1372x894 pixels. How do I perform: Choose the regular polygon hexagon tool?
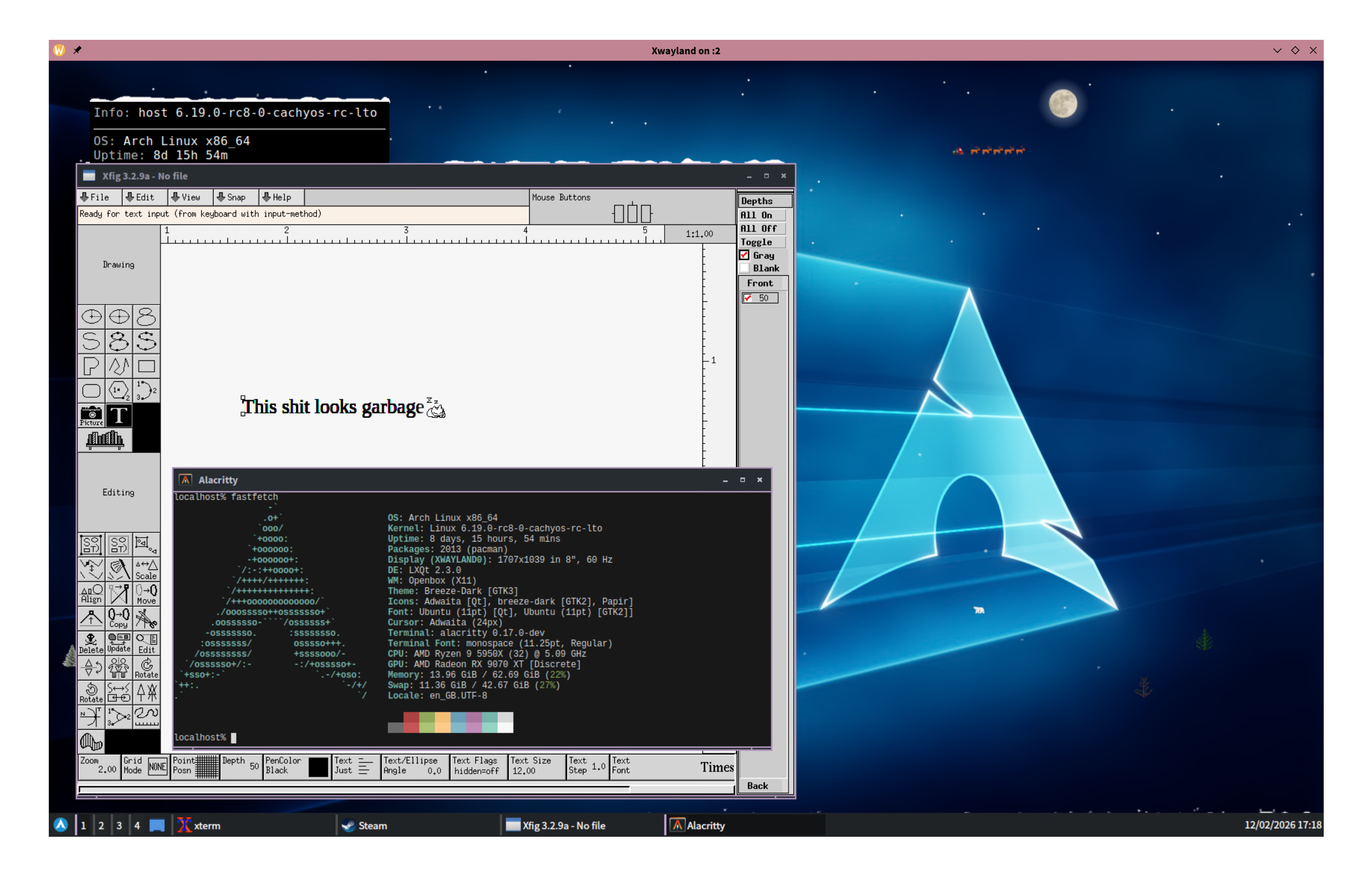coord(119,391)
